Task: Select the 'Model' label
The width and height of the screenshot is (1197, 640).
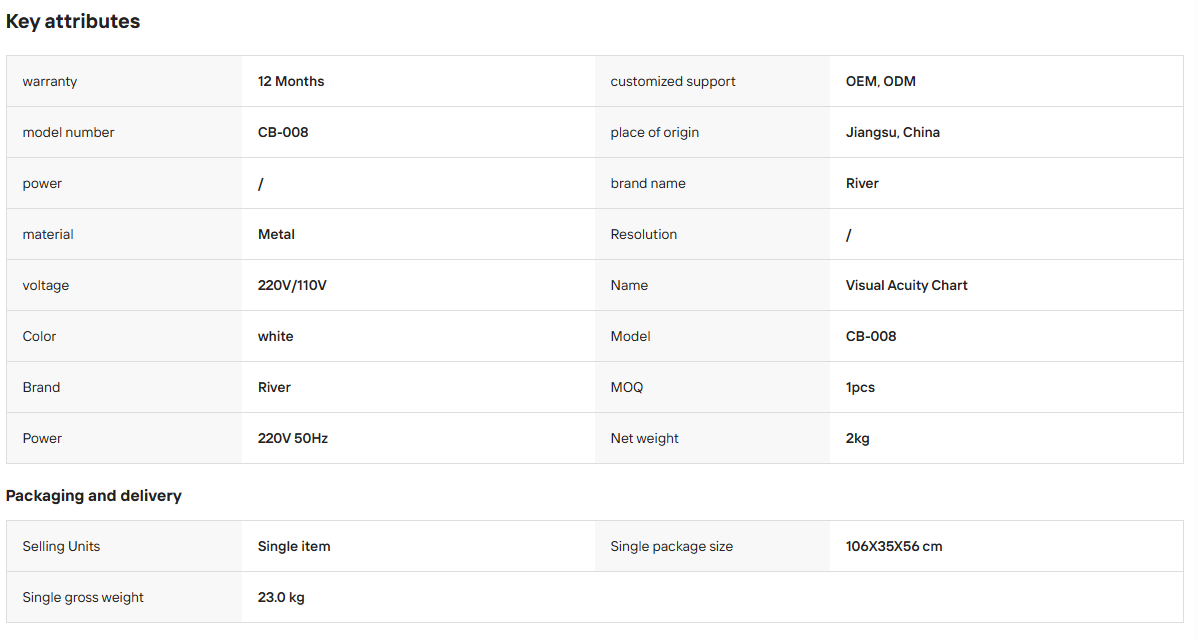Action: (x=631, y=337)
